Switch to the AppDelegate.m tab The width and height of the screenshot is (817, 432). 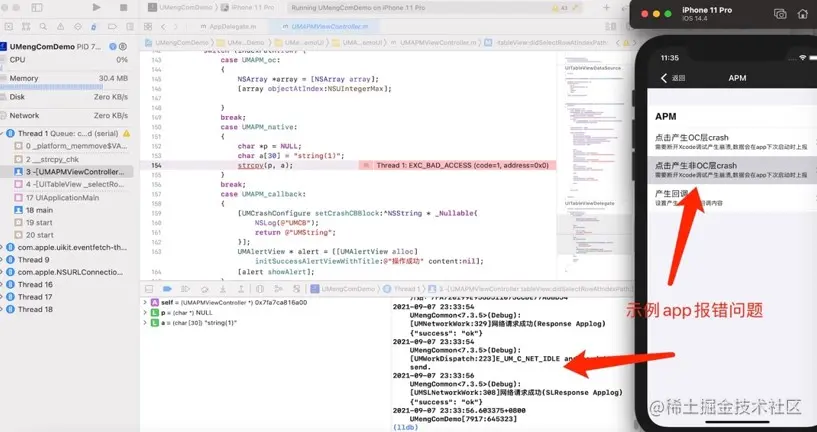228,27
